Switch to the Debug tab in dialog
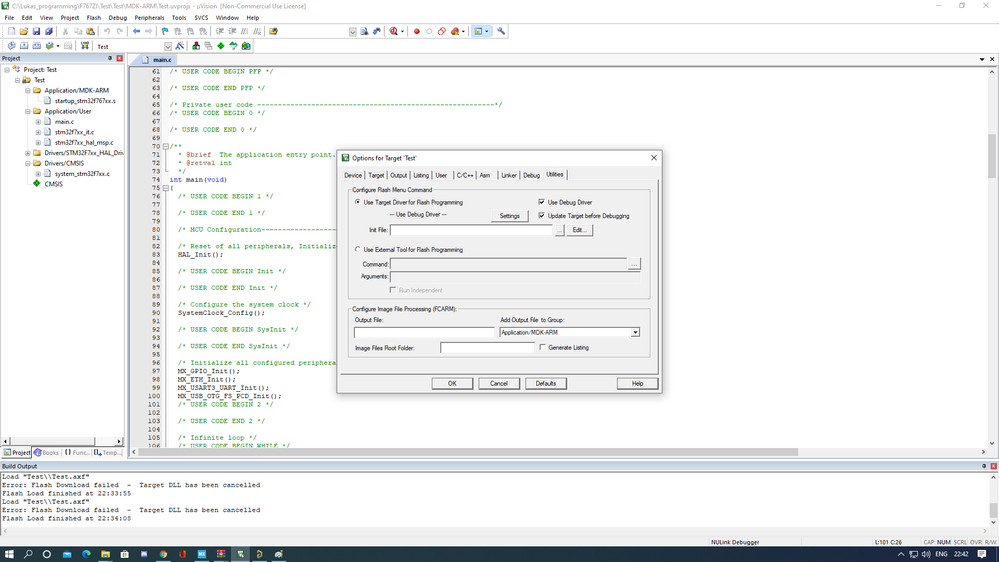The height and width of the screenshot is (562, 999). (x=531, y=175)
